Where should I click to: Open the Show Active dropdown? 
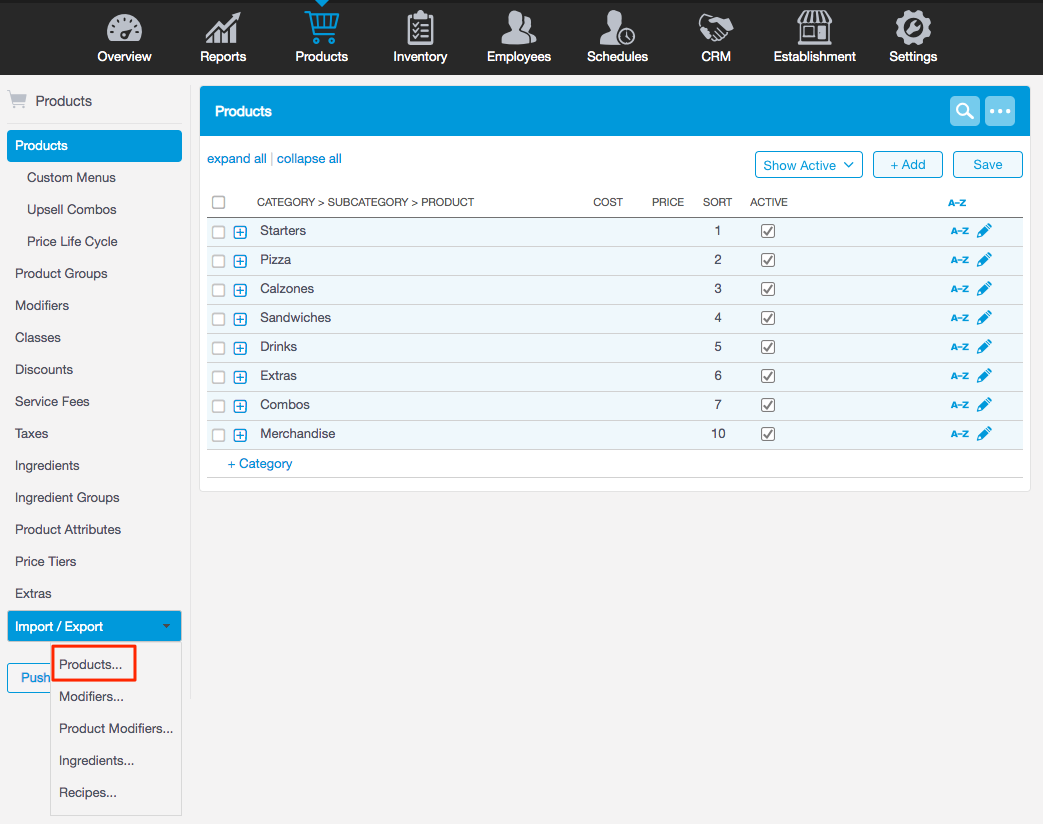click(x=808, y=165)
